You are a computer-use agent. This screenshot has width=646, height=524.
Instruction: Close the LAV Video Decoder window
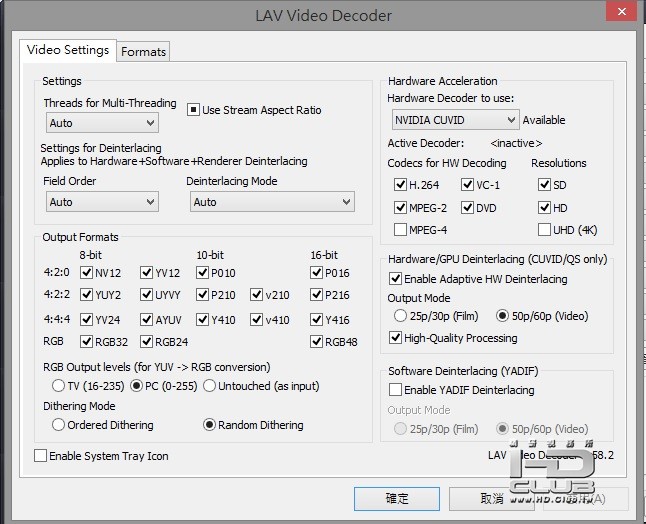[x=622, y=12]
